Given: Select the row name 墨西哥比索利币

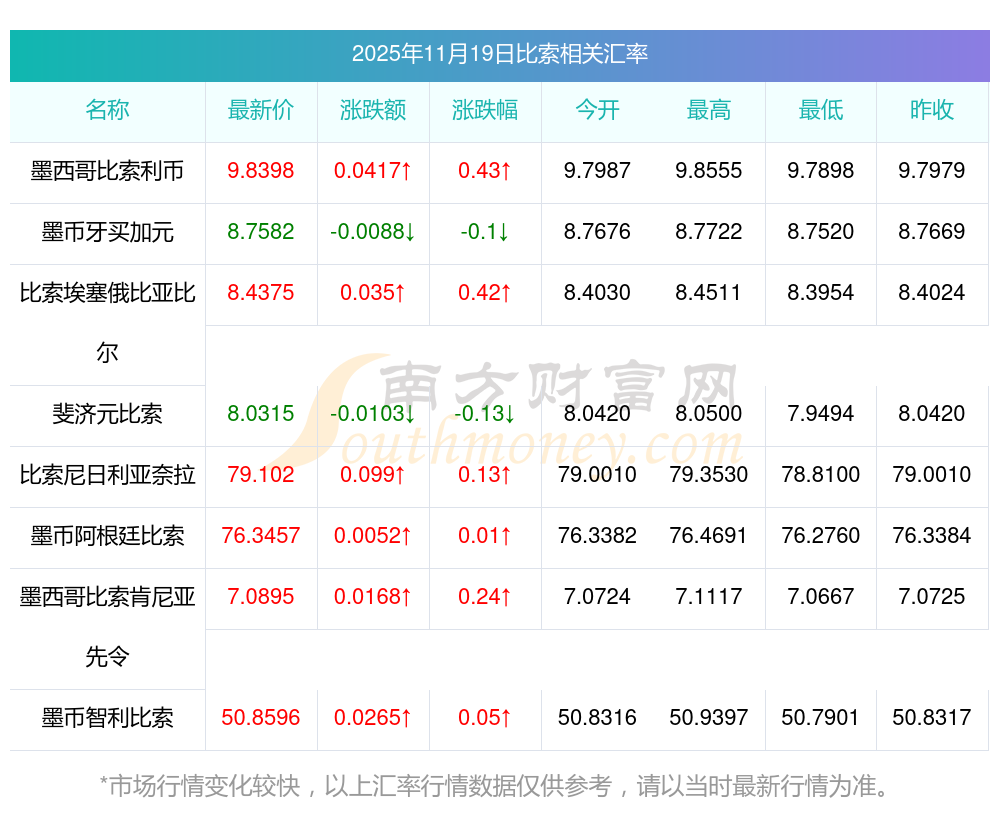Looking at the screenshot, I should pos(107,171).
